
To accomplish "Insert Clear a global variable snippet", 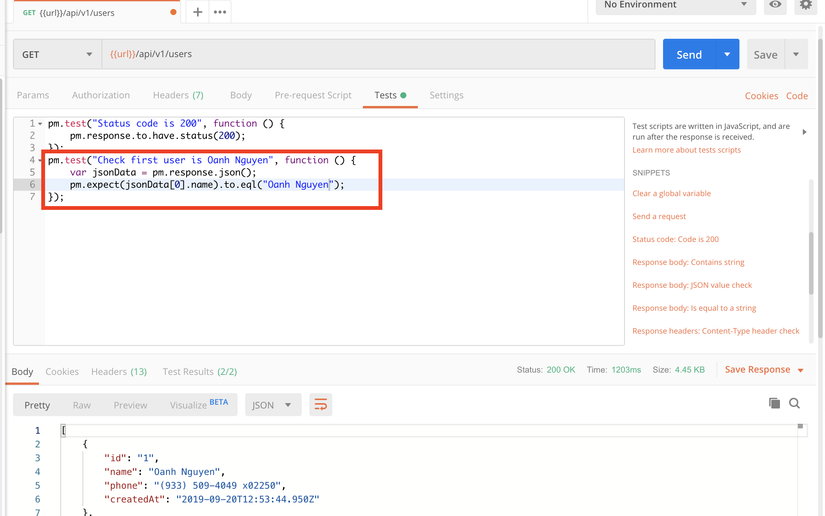I will (671, 194).
